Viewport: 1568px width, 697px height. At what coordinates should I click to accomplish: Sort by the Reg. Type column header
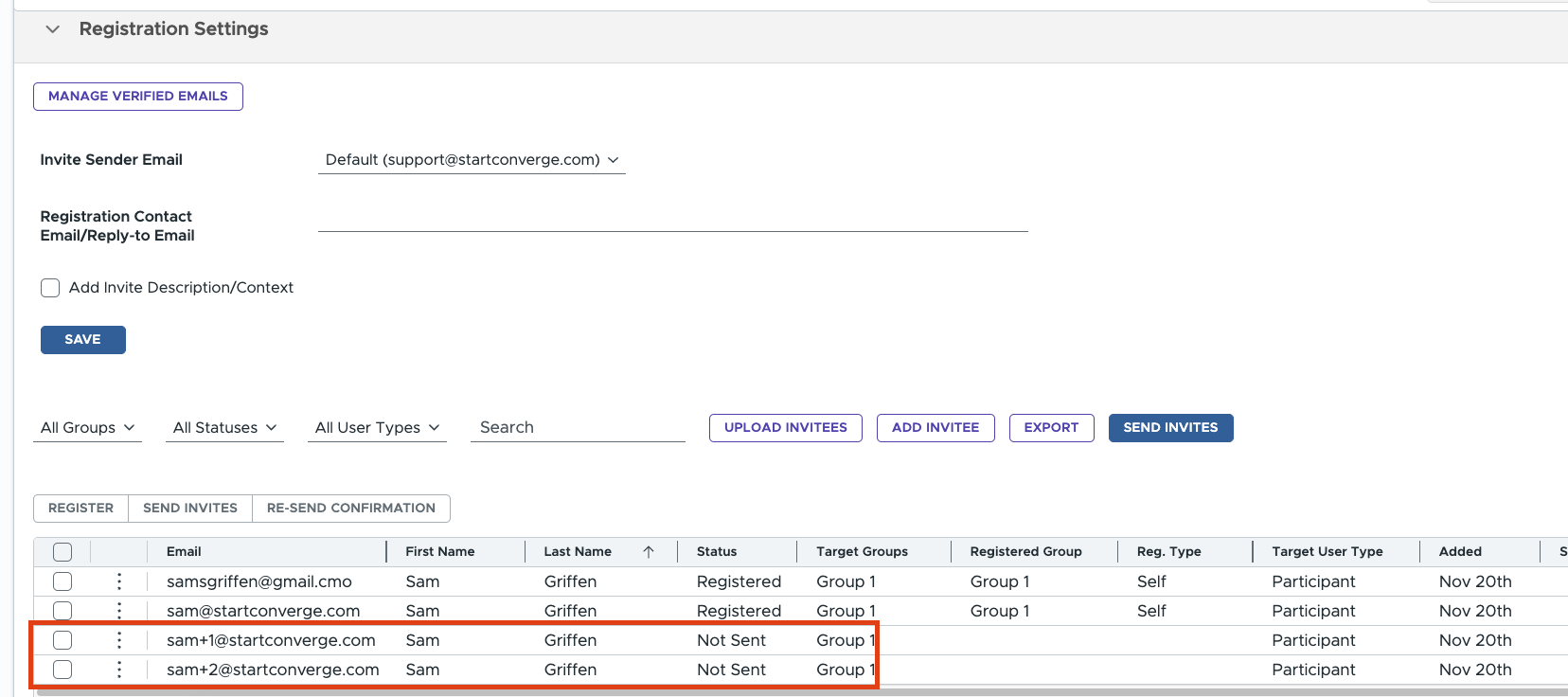(1169, 552)
